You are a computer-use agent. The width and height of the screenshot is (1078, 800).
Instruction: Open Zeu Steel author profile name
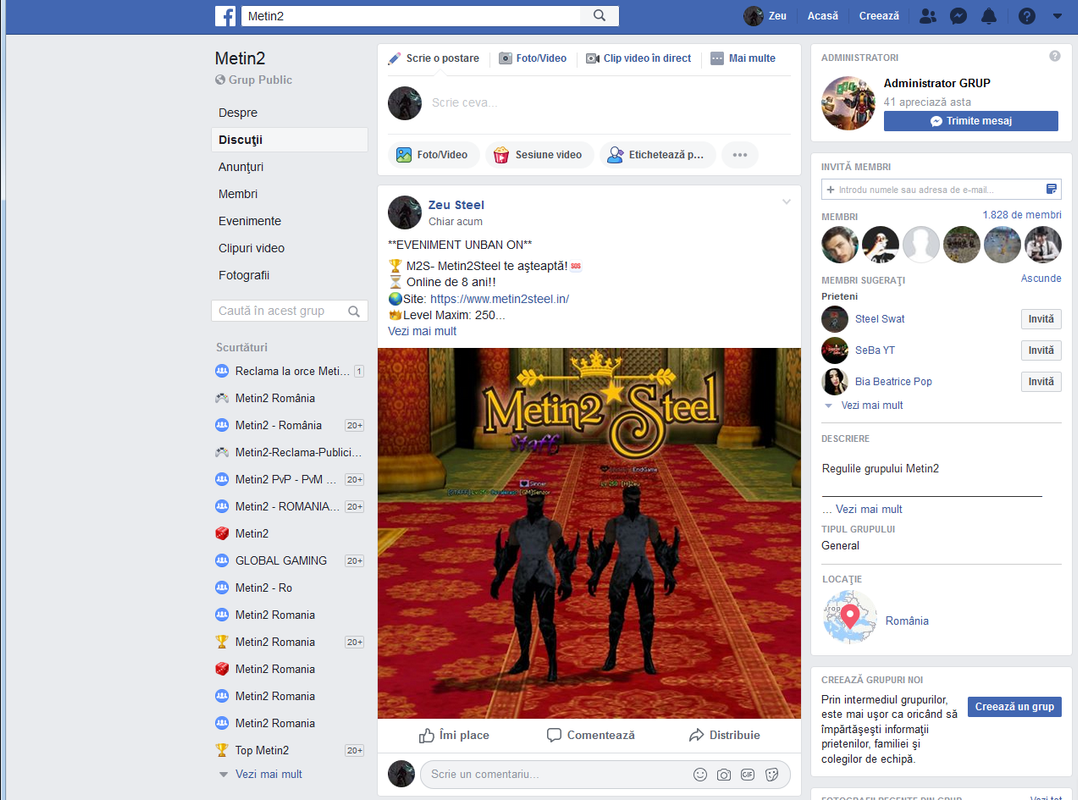click(456, 205)
